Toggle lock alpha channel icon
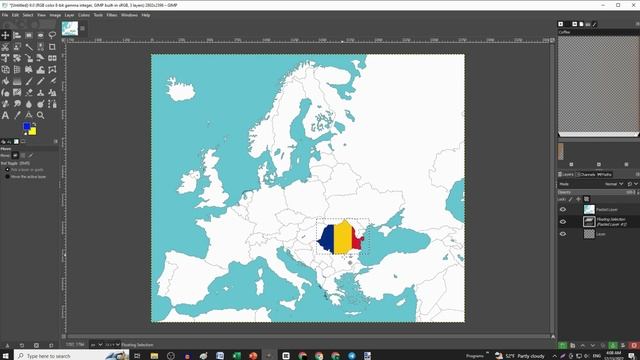Image resolution: width=640 pixels, height=360 pixels. (x=587, y=199)
